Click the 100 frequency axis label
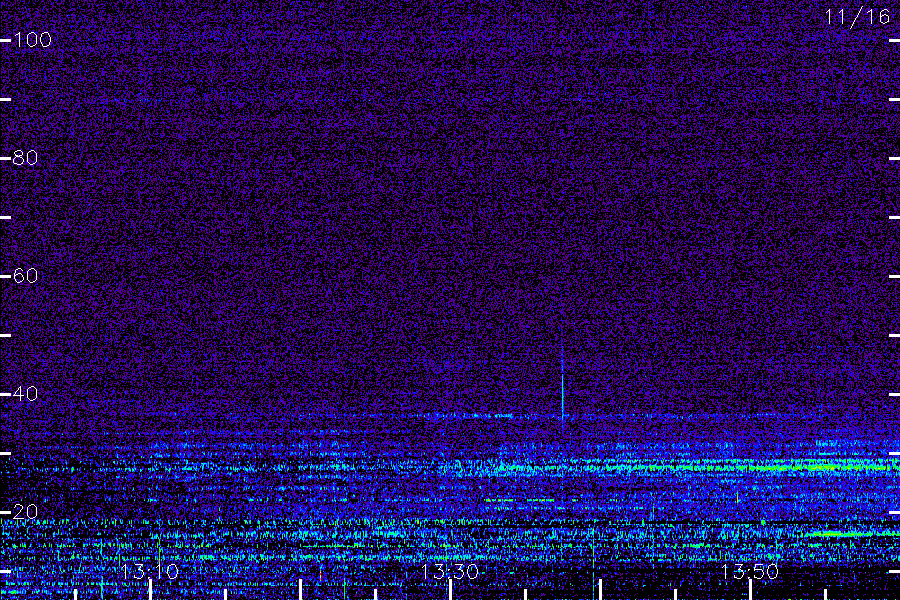The image size is (900, 600). coord(33,40)
